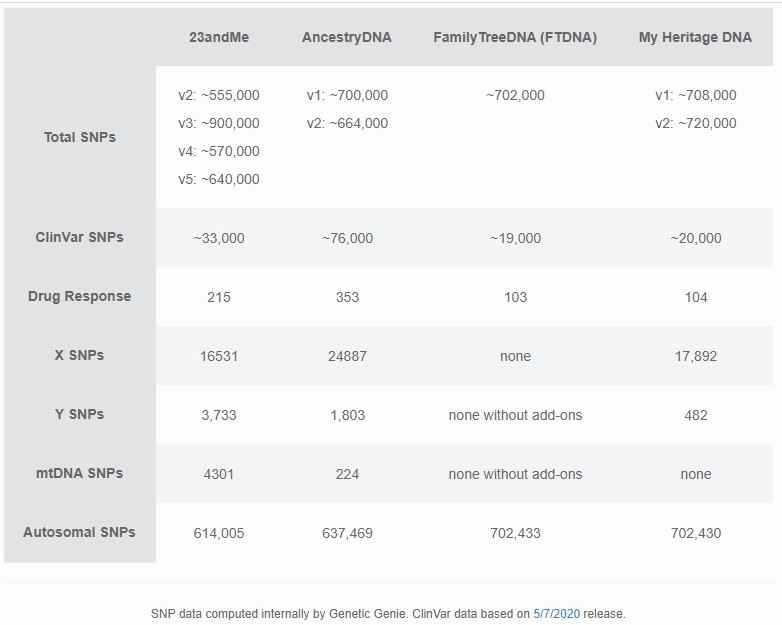Click the 23andMe v3 ~900,000 value
Screen dimensions: 782x625
[x=219, y=123]
